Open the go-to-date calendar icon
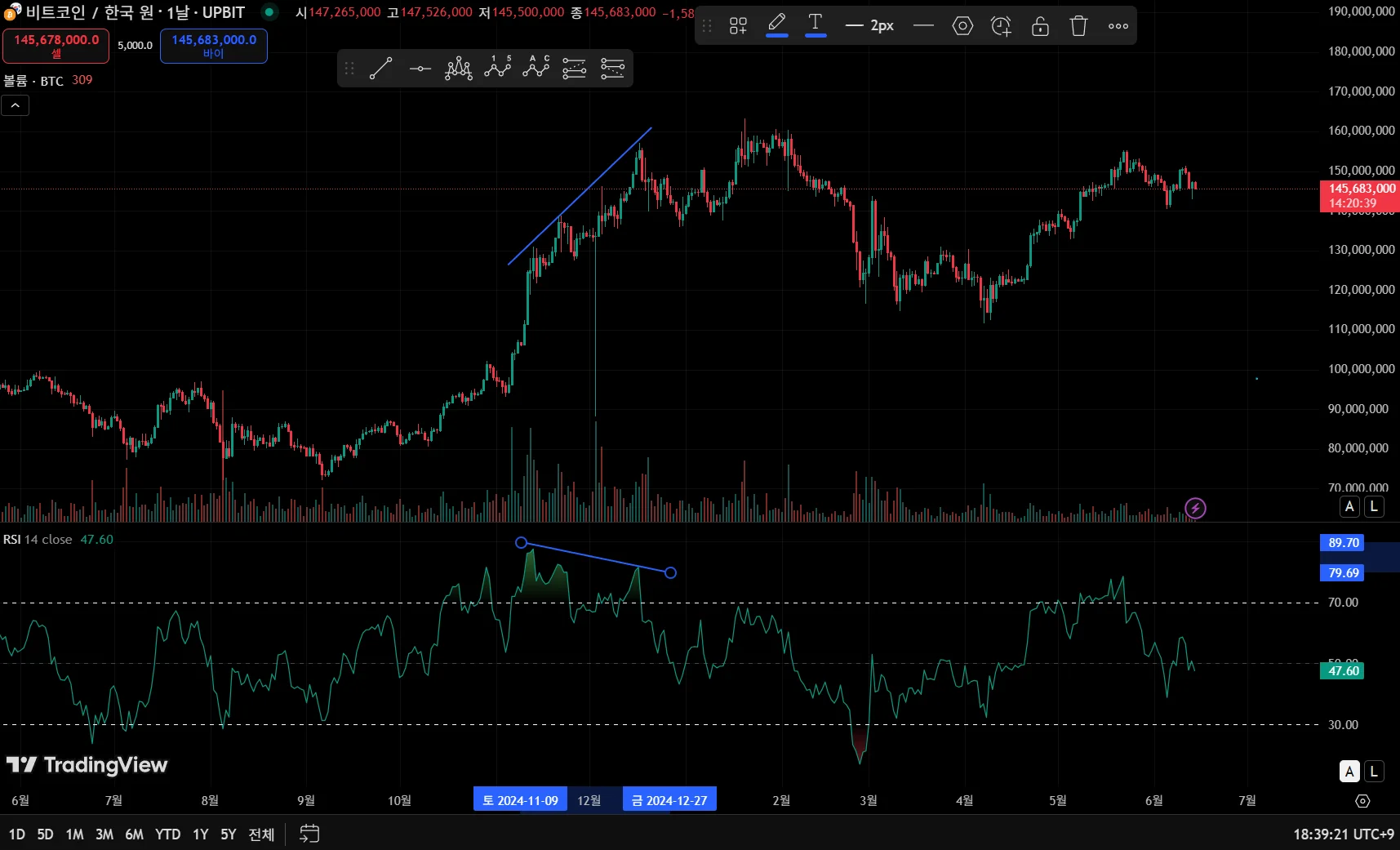Viewport: 1400px width, 850px height. pyautogui.click(x=309, y=834)
